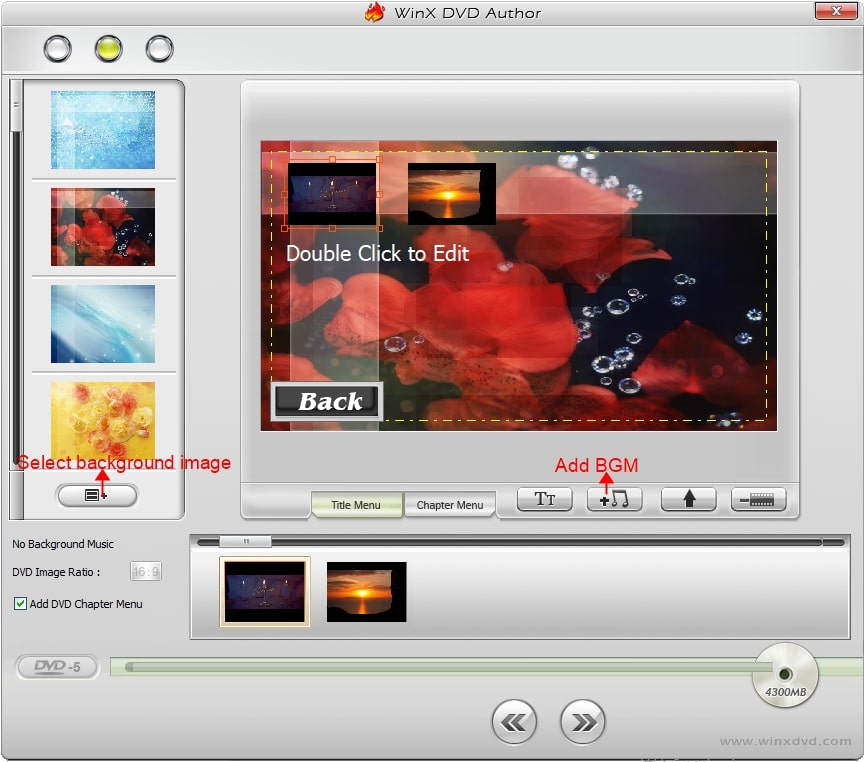The height and width of the screenshot is (762, 865).
Task: Click the first gray step indicator circle
Action: click(x=58, y=48)
